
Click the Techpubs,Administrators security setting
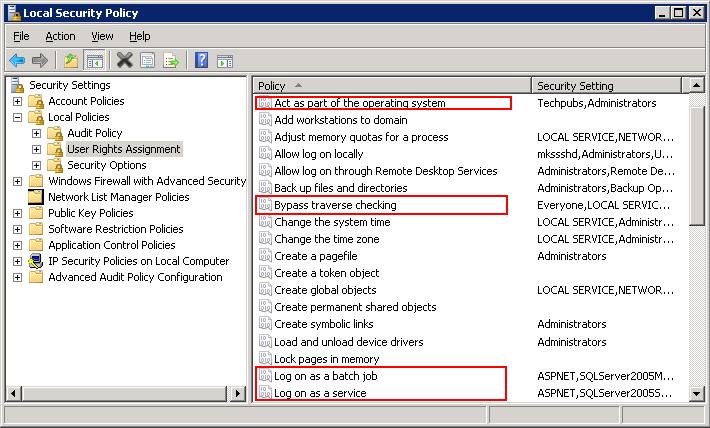click(x=596, y=103)
